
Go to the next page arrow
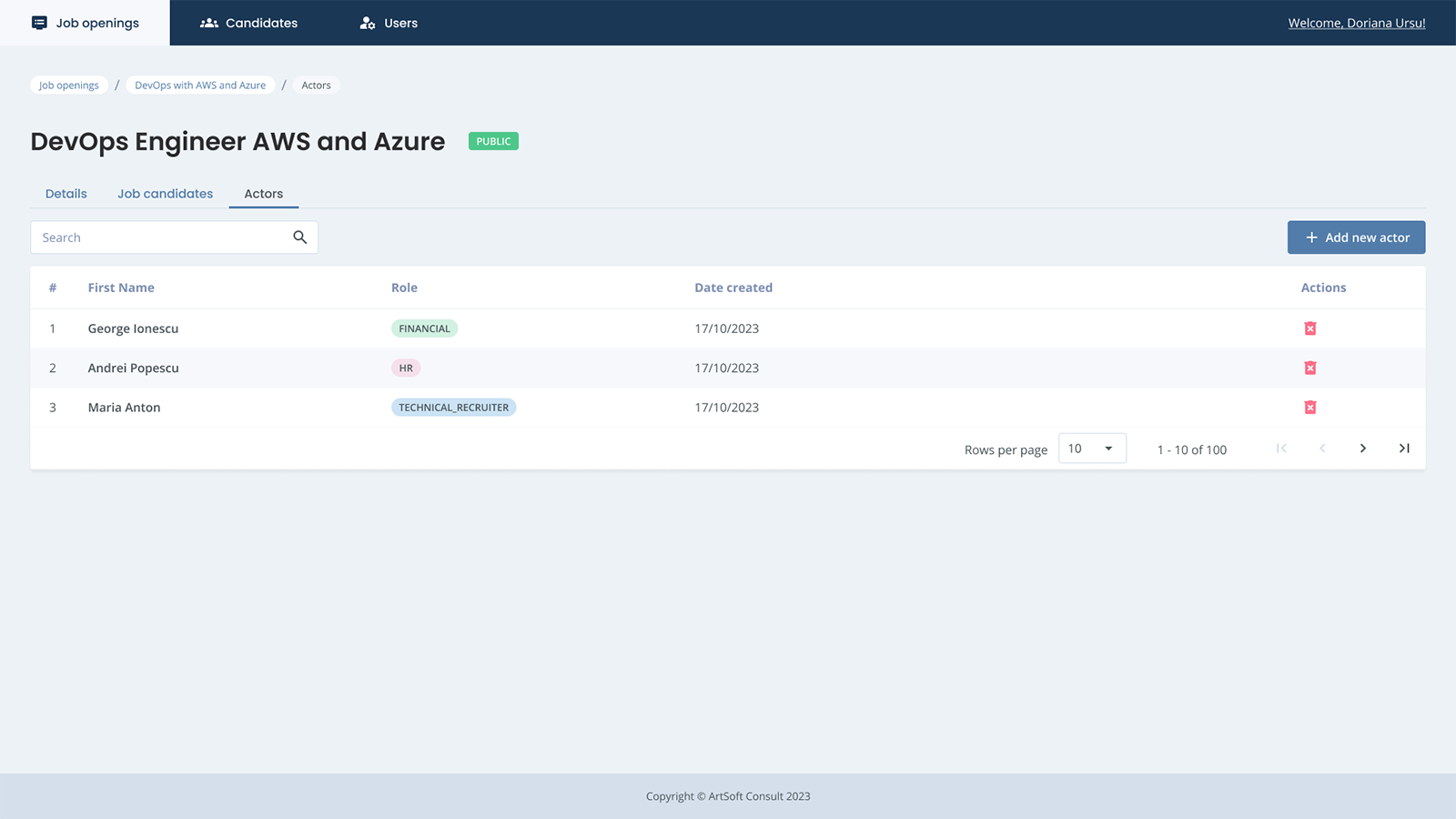pos(1362,449)
